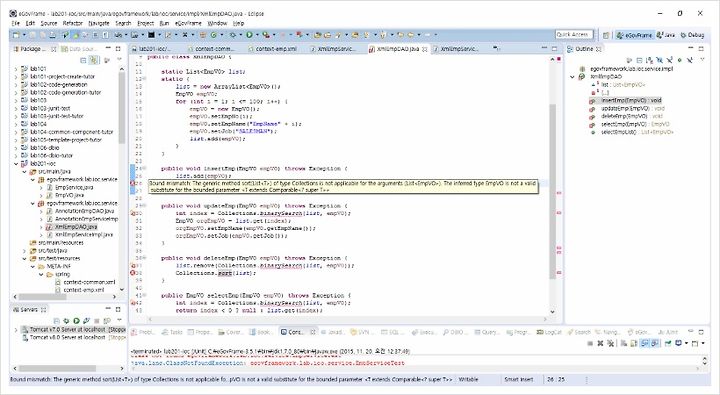This screenshot has height=395, width=720.
Task: Clear the console with the X icon
Action: [x=600, y=343]
